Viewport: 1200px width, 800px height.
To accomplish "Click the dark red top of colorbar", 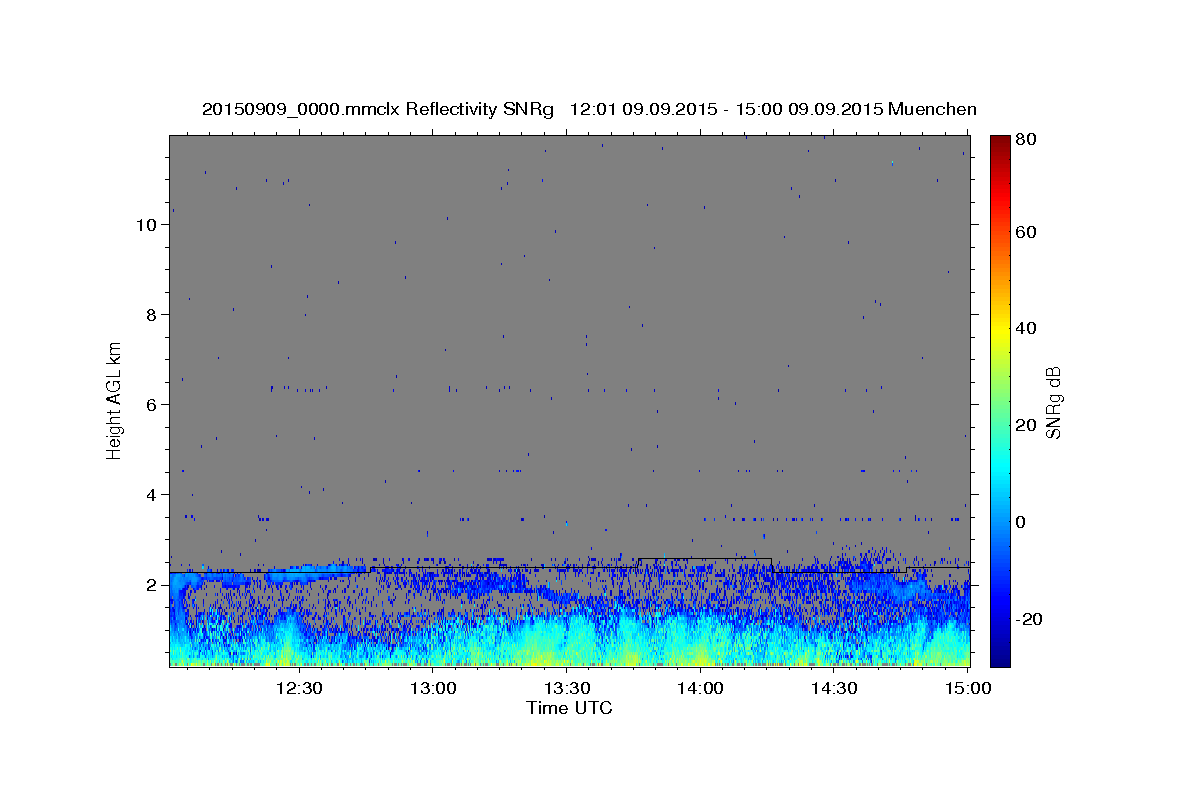I will (x=1000, y=145).
